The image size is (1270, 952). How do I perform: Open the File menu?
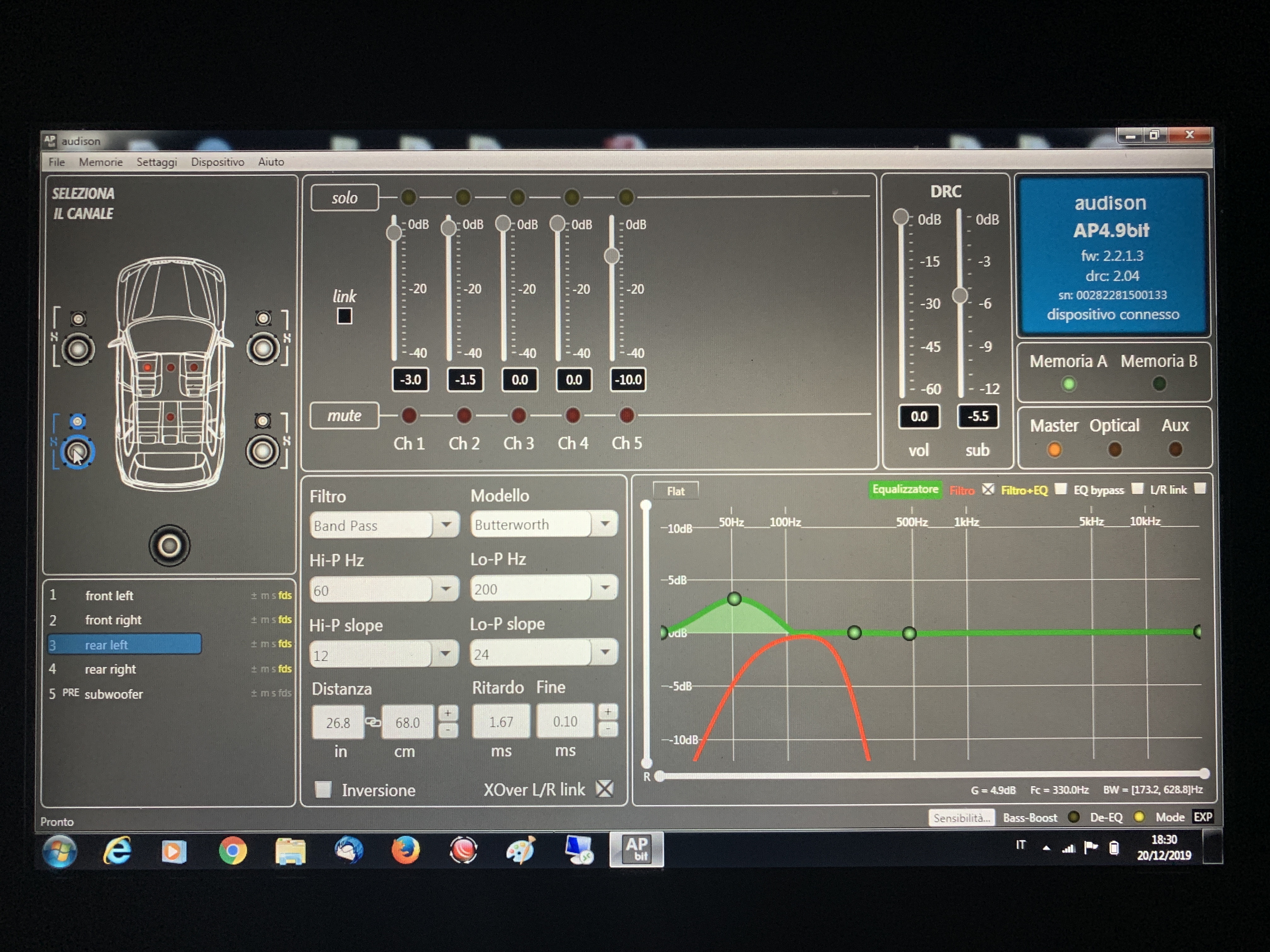pos(57,162)
